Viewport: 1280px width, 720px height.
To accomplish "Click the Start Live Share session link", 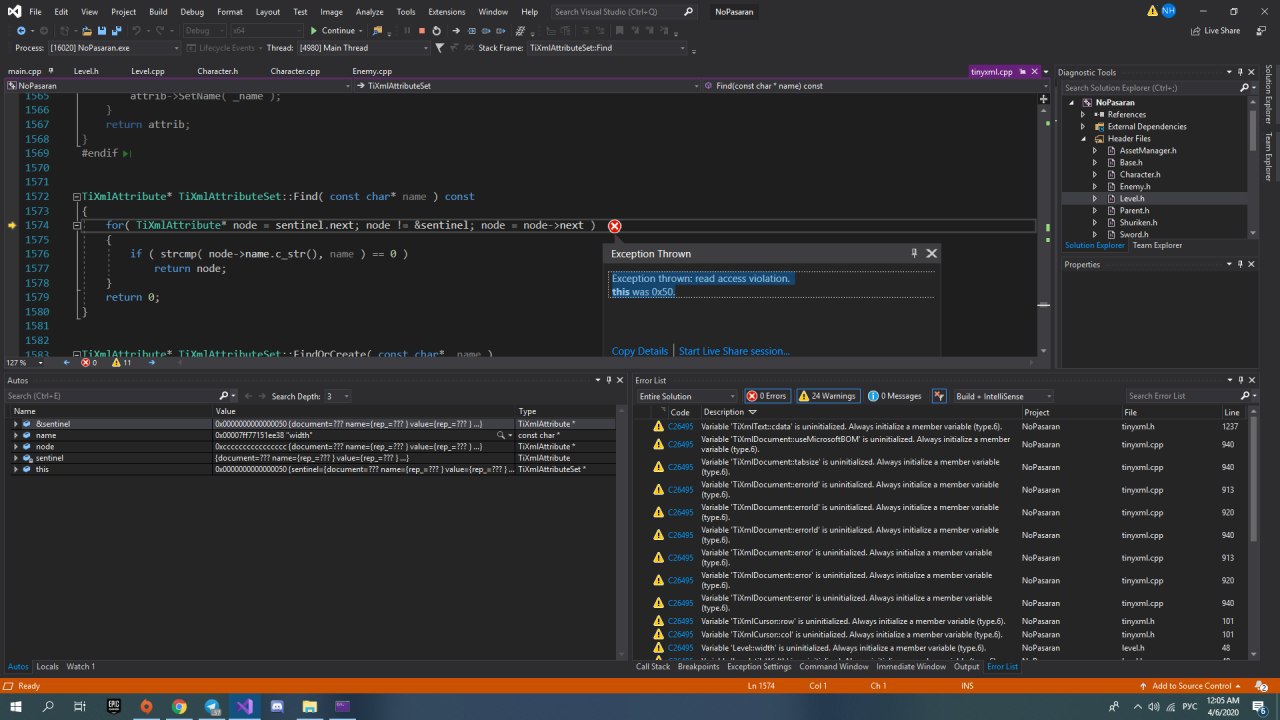I will pyautogui.click(x=734, y=351).
